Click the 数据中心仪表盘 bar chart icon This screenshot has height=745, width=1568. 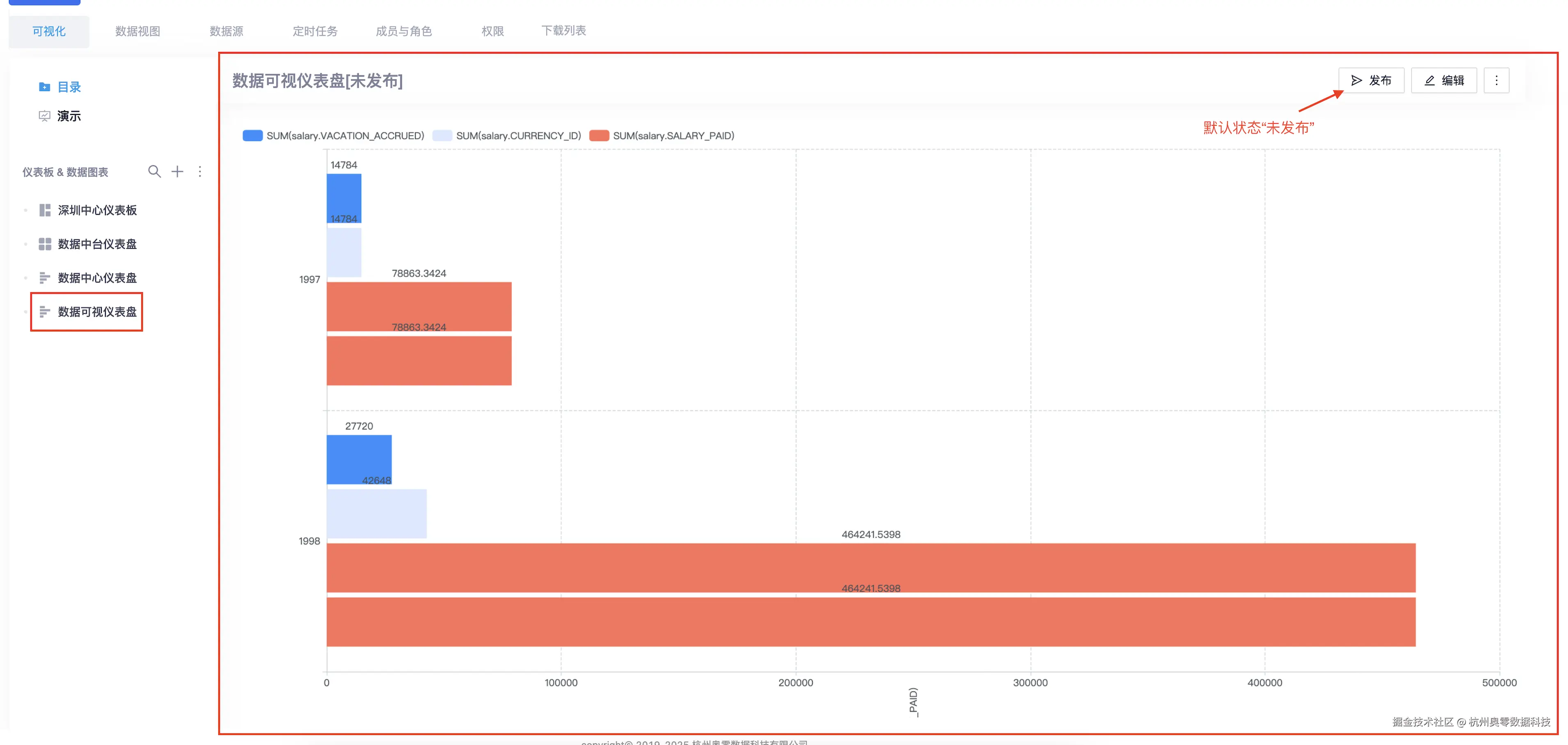click(x=44, y=278)
